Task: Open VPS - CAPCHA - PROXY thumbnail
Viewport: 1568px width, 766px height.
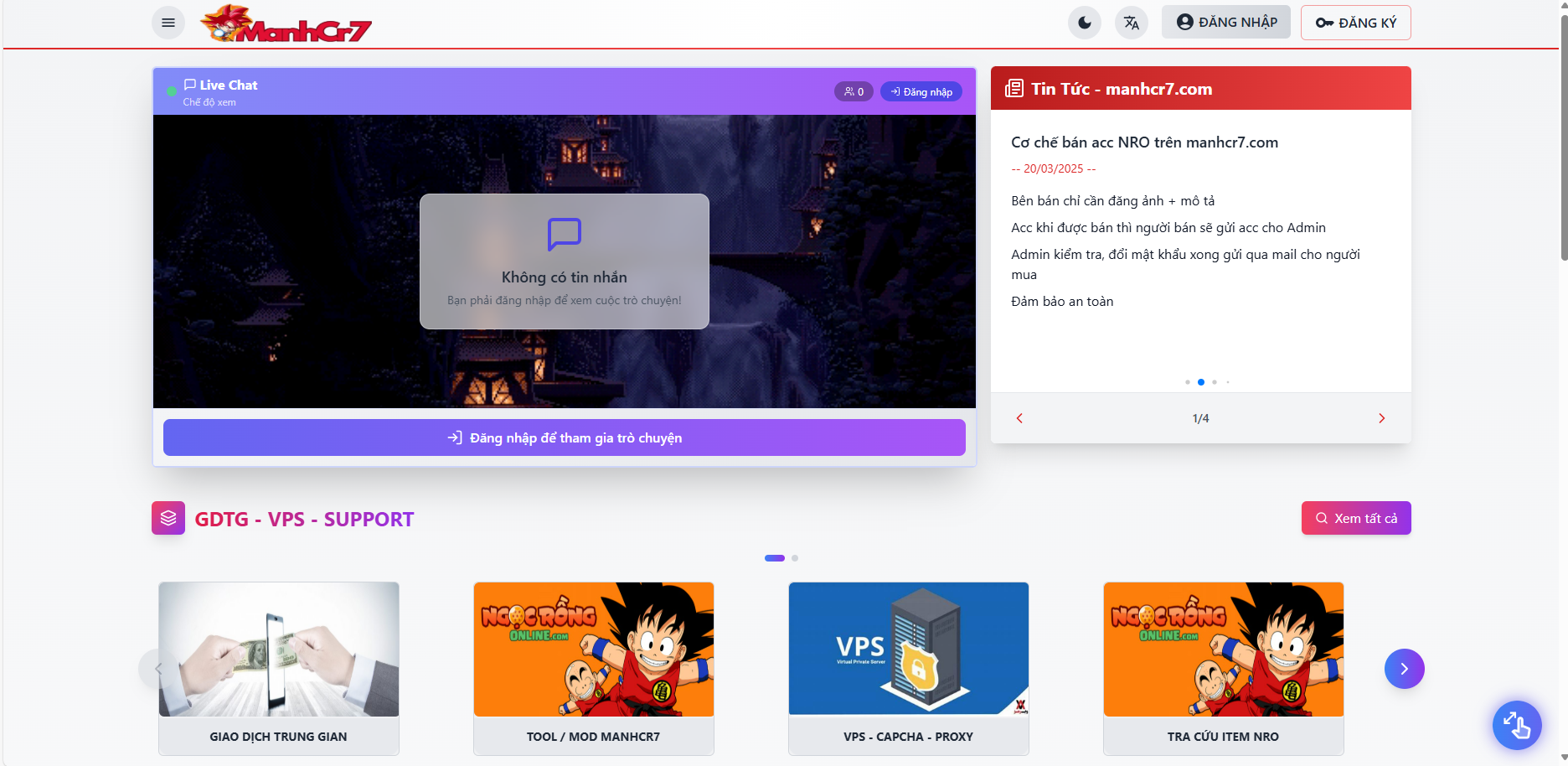Action: tap(909, 650)
